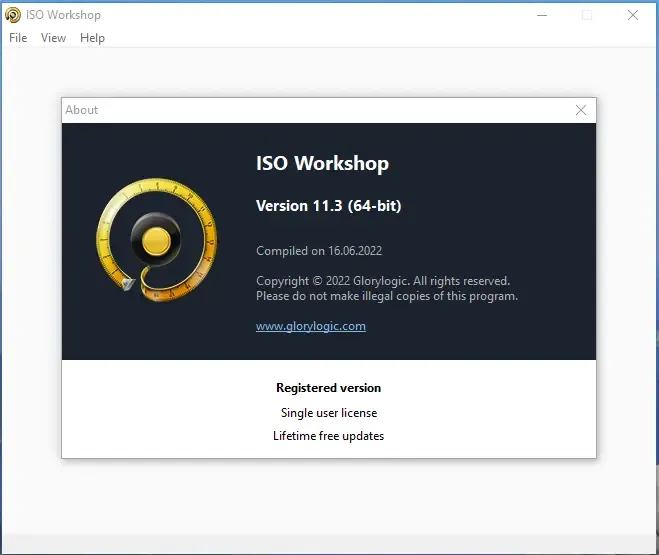Image resolution: width=659 pixels, height=555 pixels.
Task: Open the Help menu
Action: pos(92,38)
